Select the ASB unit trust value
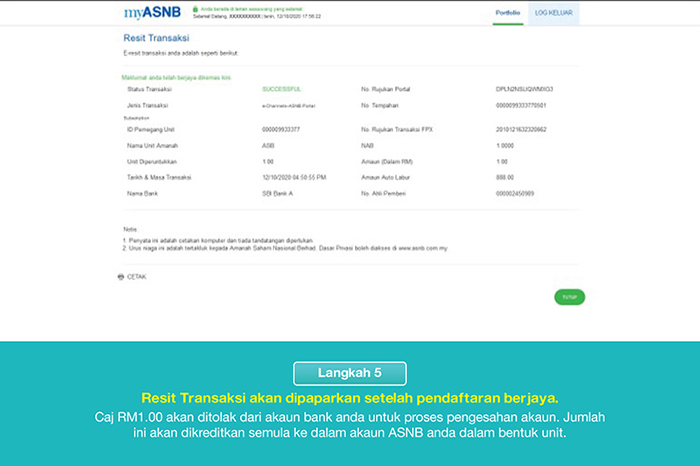This screenshot has height=466, width=700. click(268, 146)
